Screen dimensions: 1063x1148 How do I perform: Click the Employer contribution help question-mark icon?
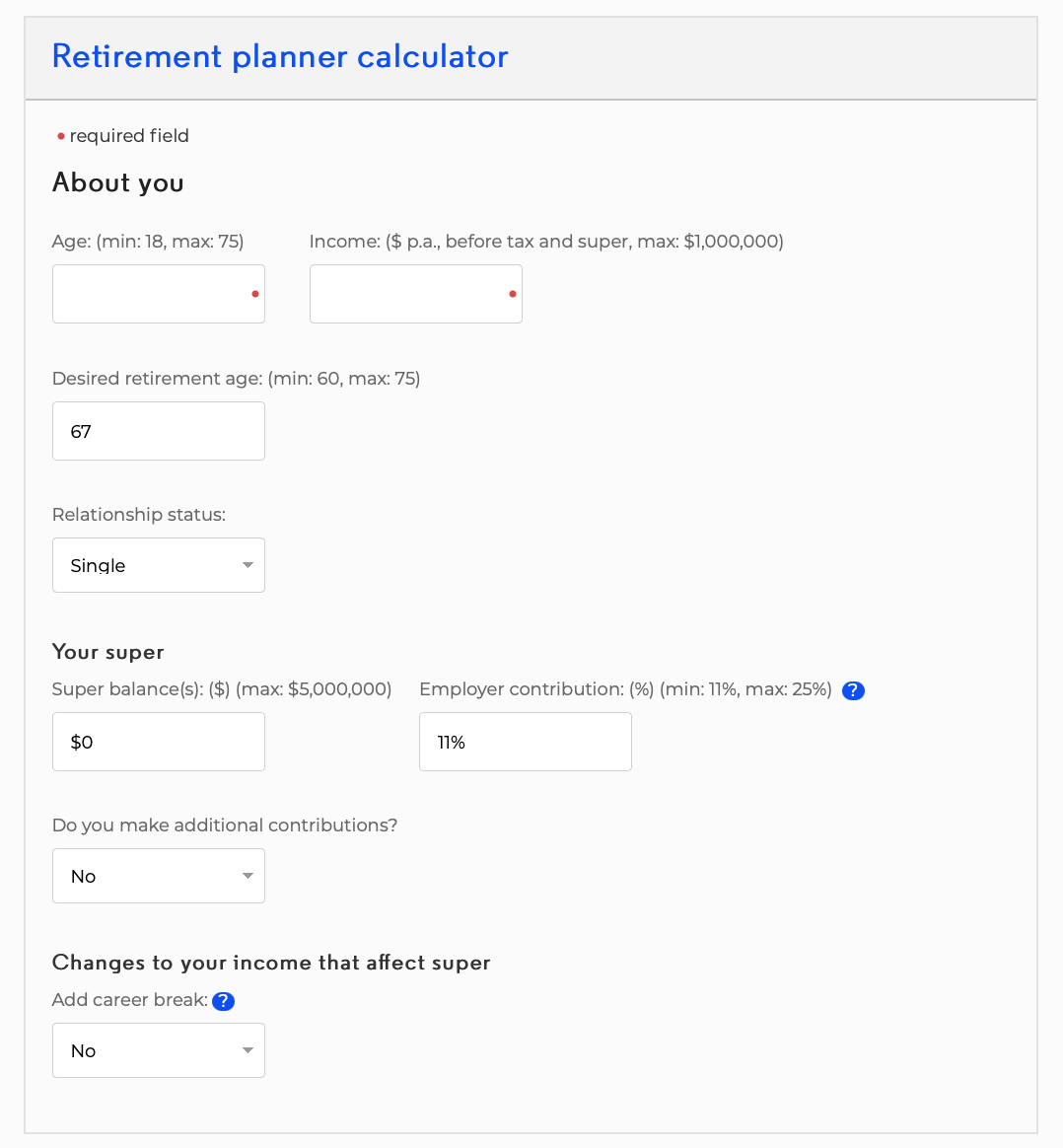click(854, 690)
